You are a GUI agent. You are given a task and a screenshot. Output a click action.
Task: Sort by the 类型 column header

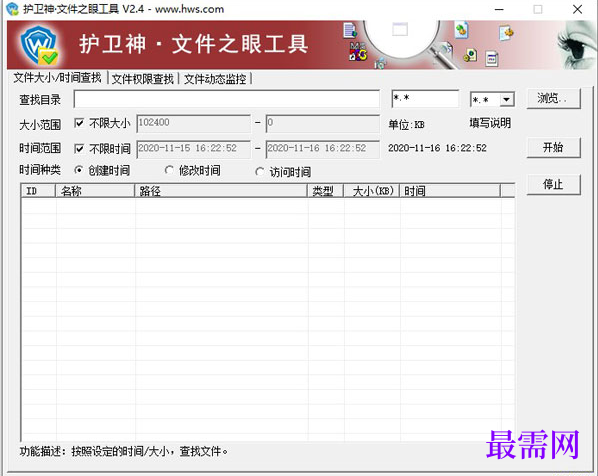tap(325, 191)
